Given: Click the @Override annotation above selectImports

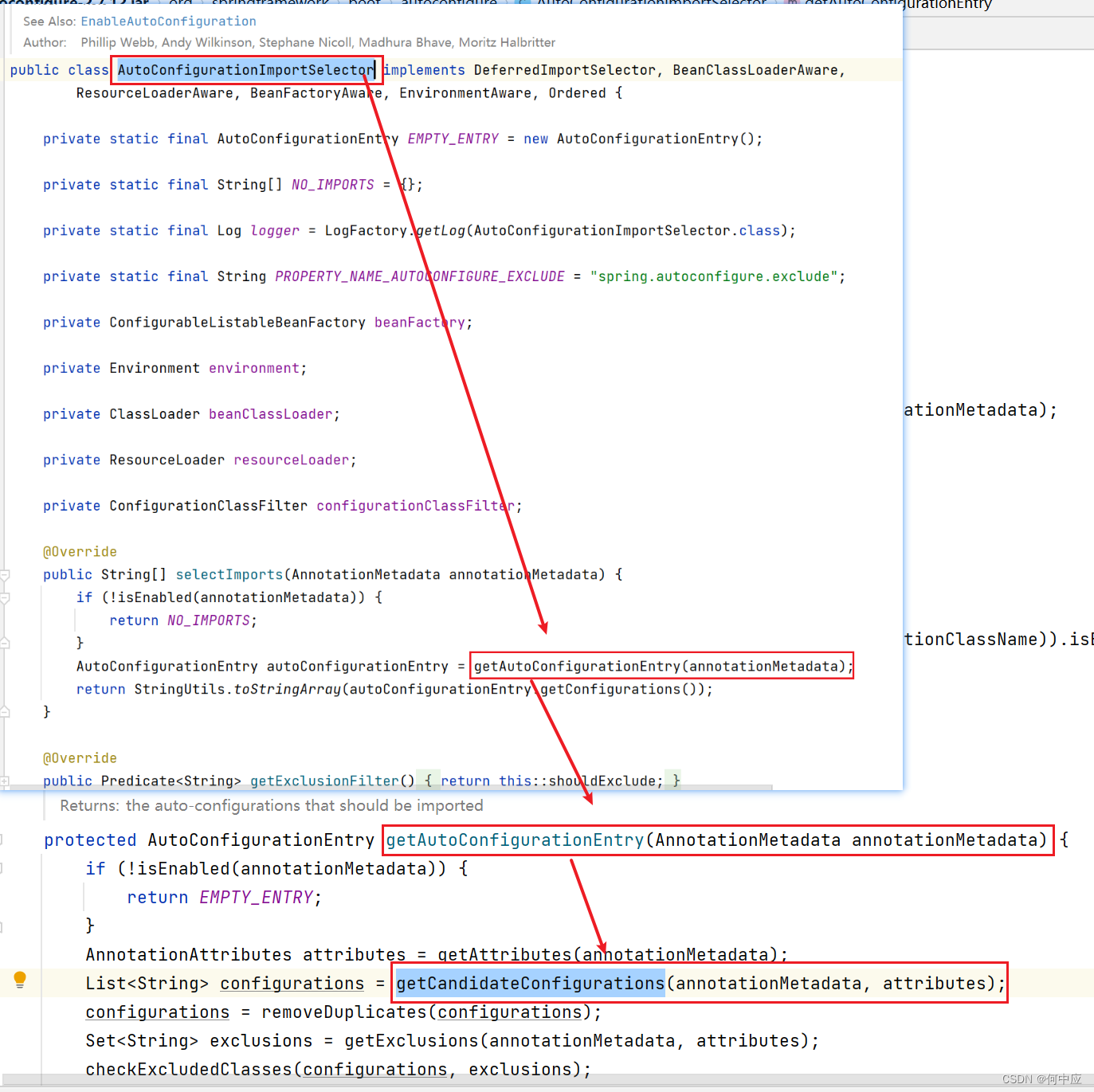Looking at the screenshot, I should click(80, 552).
